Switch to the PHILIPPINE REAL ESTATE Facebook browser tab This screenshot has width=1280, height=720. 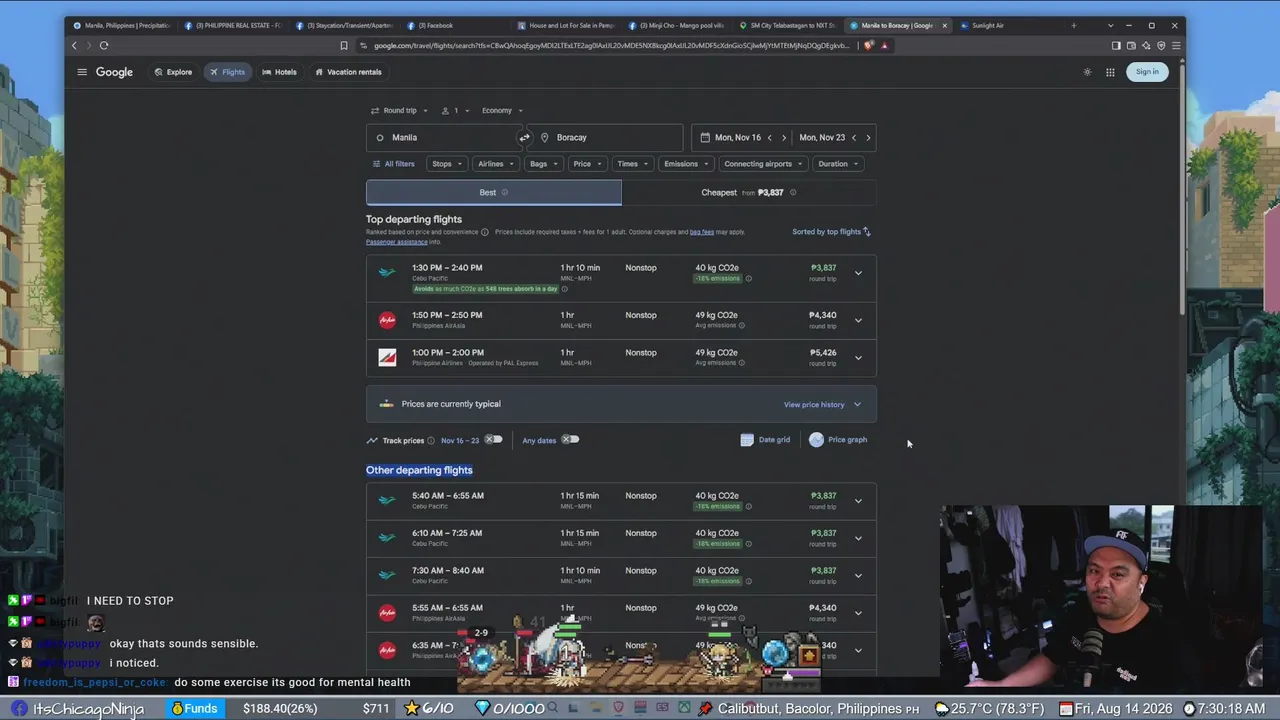click(x=233, y=25)
